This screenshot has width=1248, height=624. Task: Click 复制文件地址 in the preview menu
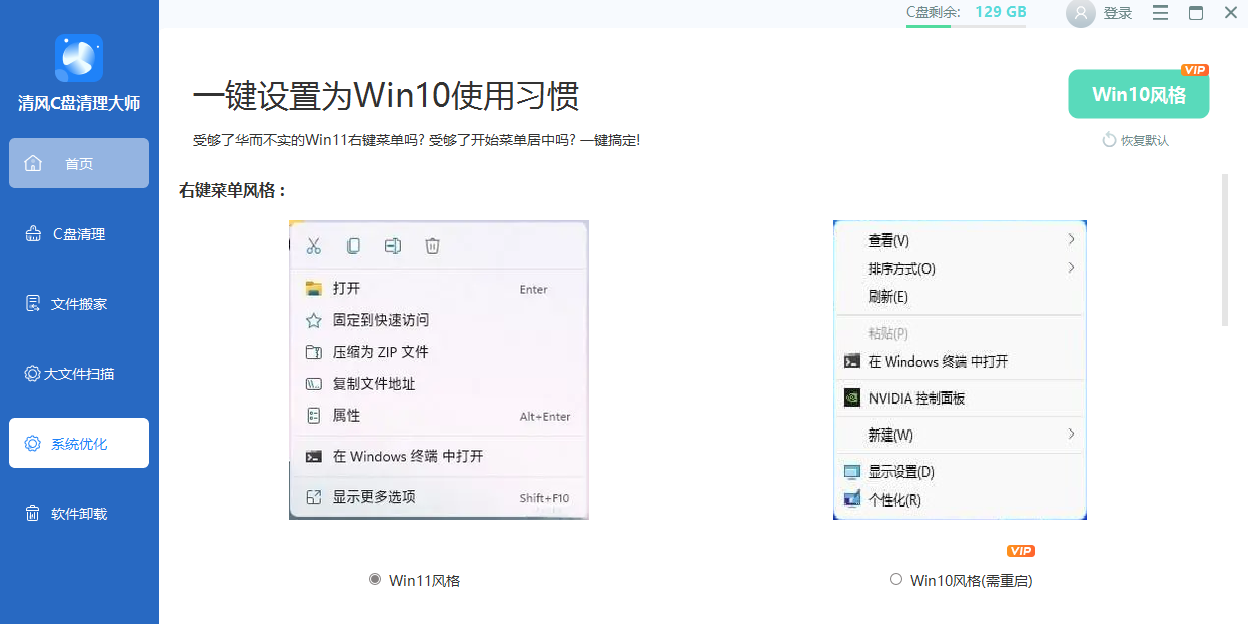(x=374, y=384)
